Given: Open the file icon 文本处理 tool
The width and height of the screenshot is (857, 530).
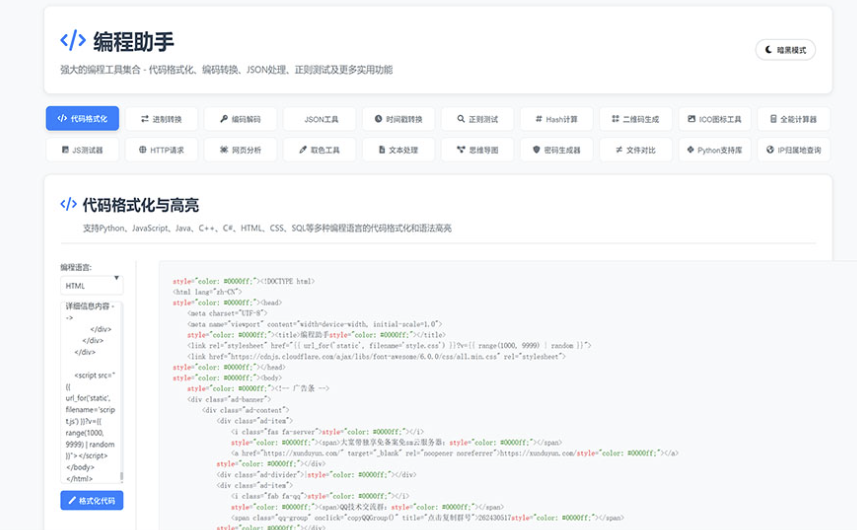Looking at the screenshot, I should [398, 150].
